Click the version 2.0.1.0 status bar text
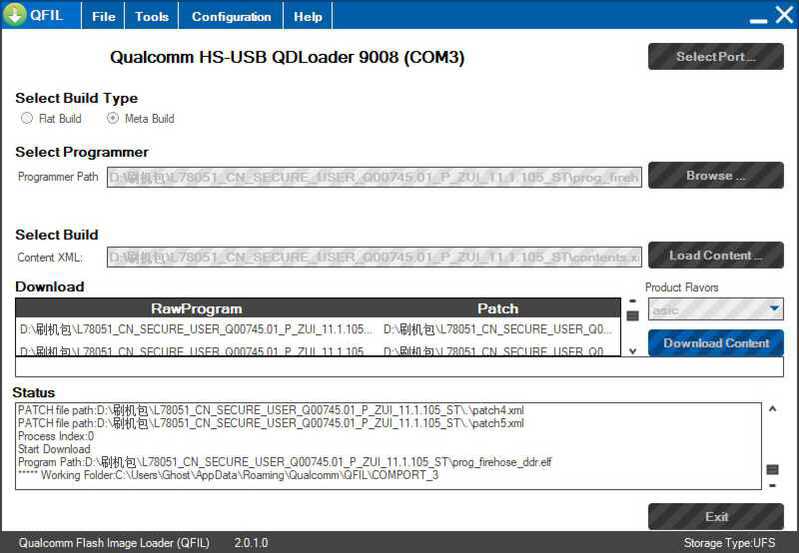Image resolution: width=799 pixels, height=553 pixels. click(x=251, y=543)
